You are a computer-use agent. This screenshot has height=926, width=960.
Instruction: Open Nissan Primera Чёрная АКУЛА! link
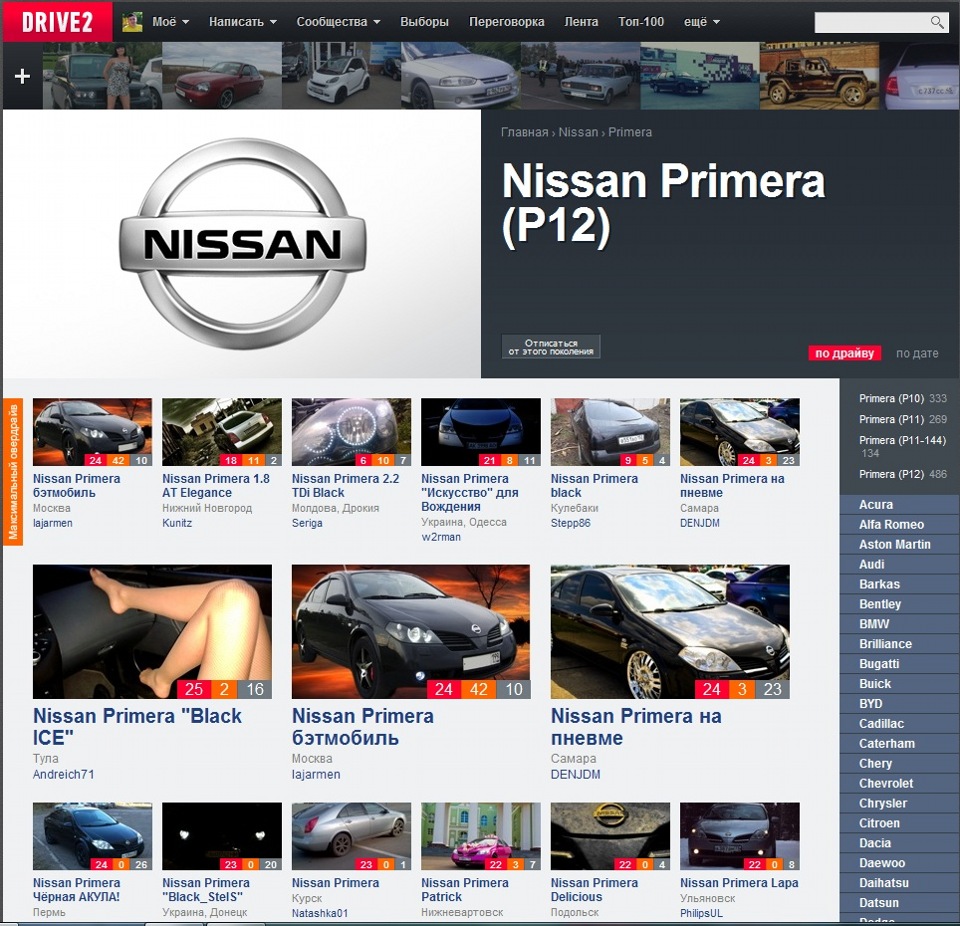coord(77,889)
